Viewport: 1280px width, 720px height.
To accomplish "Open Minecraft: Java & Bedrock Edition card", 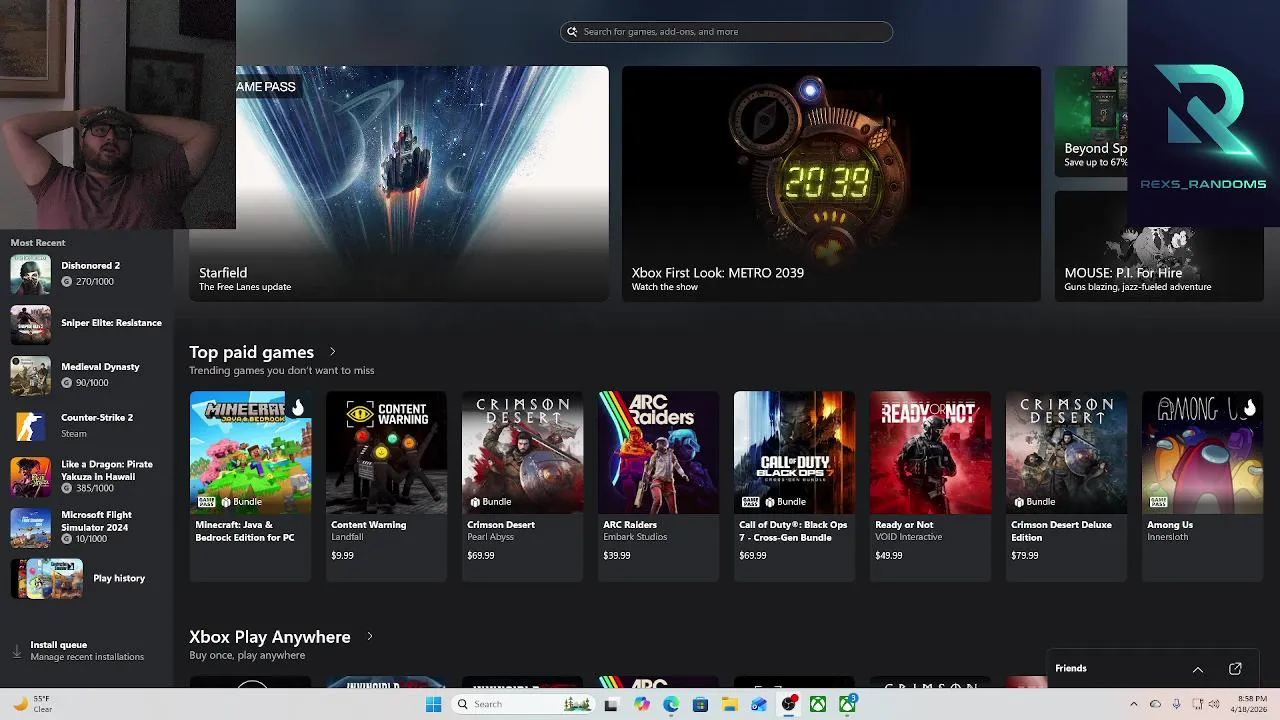I will [250, 486].
